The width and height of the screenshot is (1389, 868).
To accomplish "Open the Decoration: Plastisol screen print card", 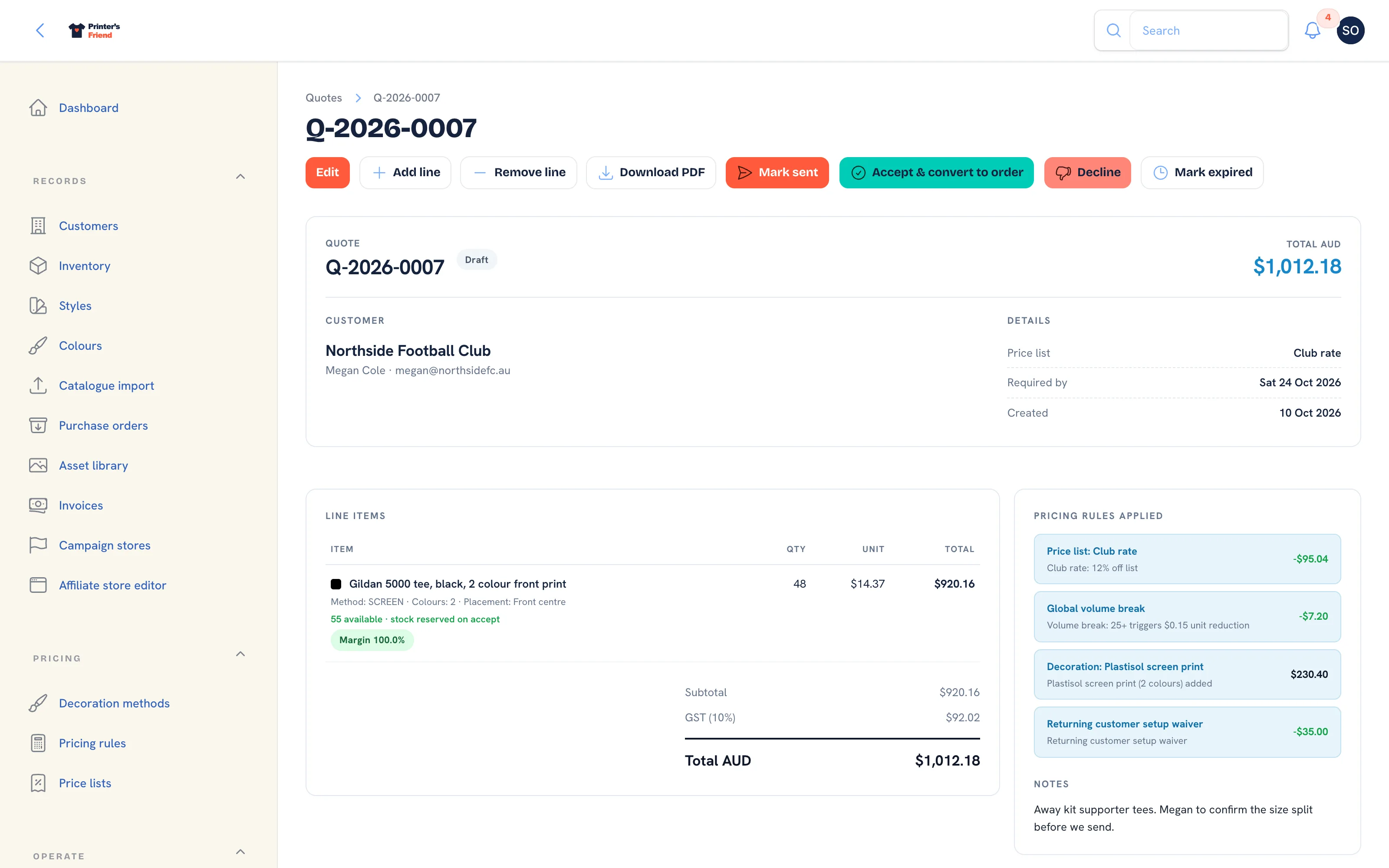I will click(x=1187, y=674).
